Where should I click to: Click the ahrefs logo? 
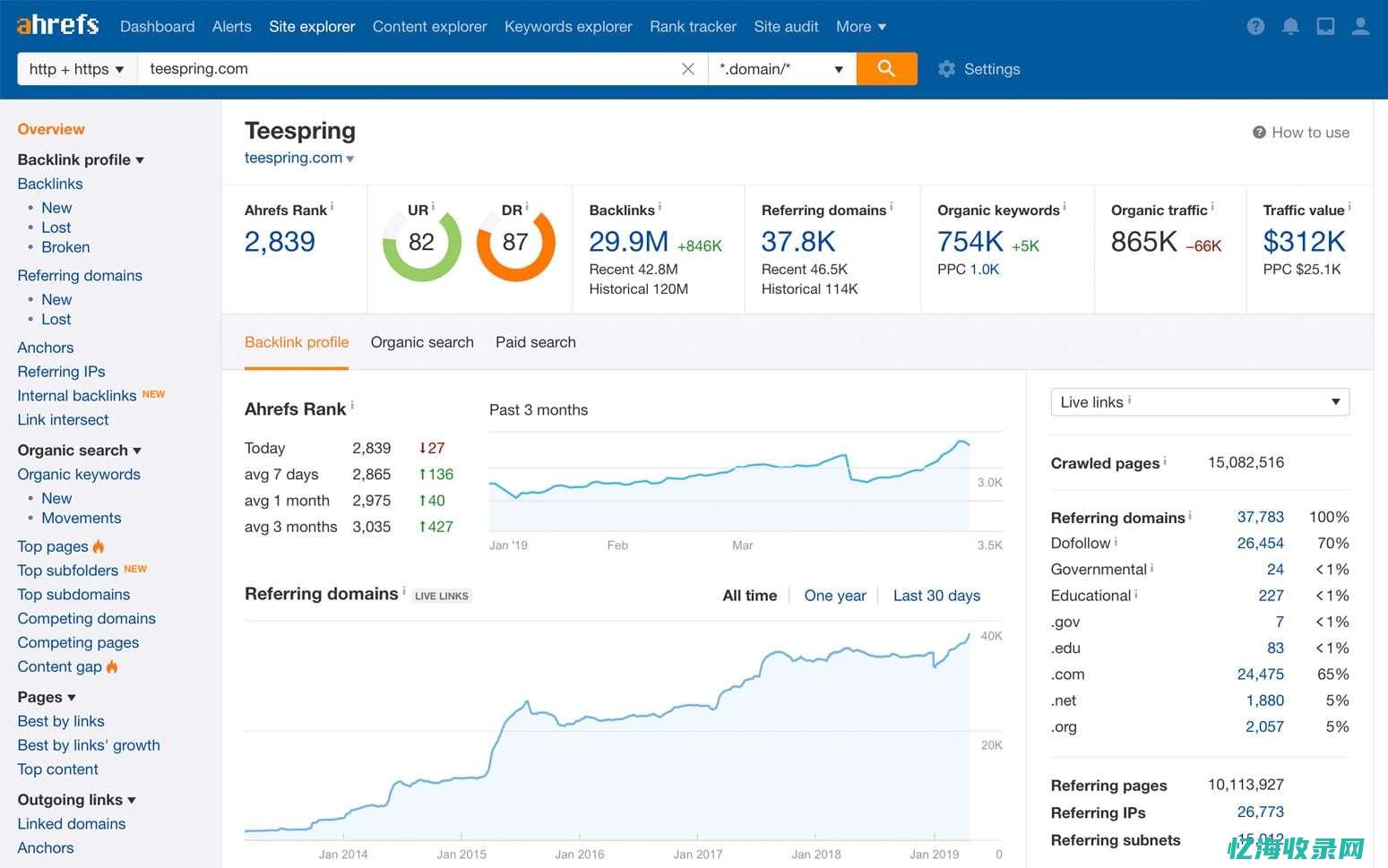tap(57, 25)
